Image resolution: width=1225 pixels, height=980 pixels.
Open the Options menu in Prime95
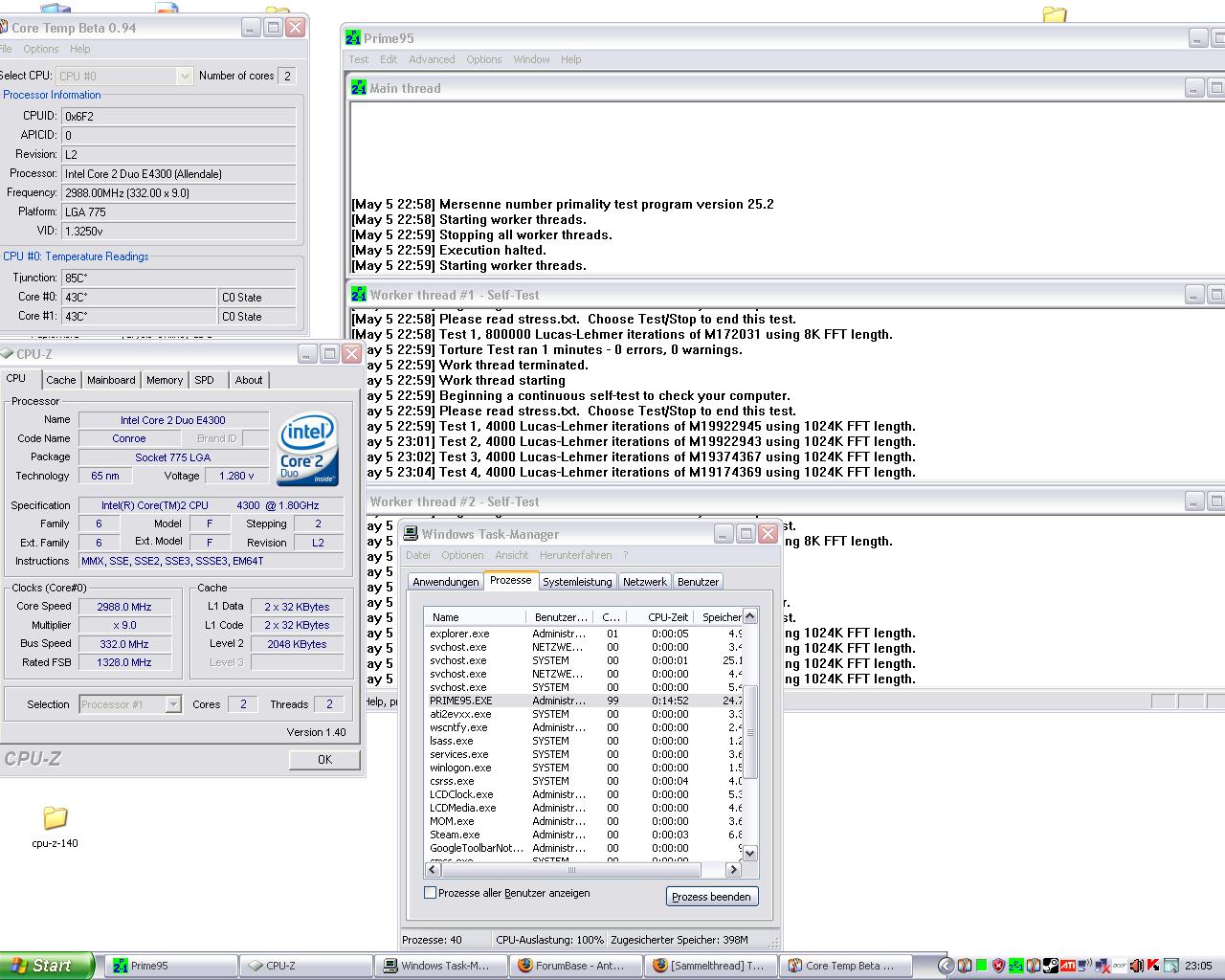484,59
